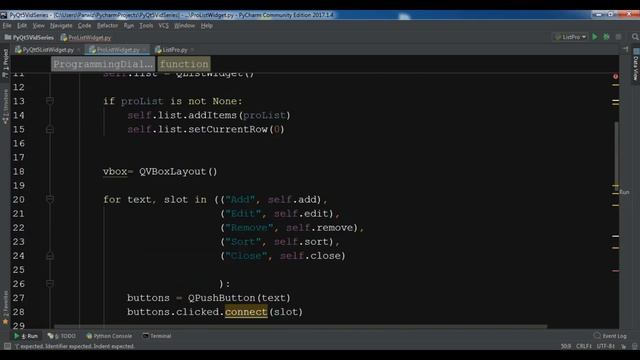The image size is (640, 360).
Task: Collapse the if block on line 13
Action: [x=50, y=101]
